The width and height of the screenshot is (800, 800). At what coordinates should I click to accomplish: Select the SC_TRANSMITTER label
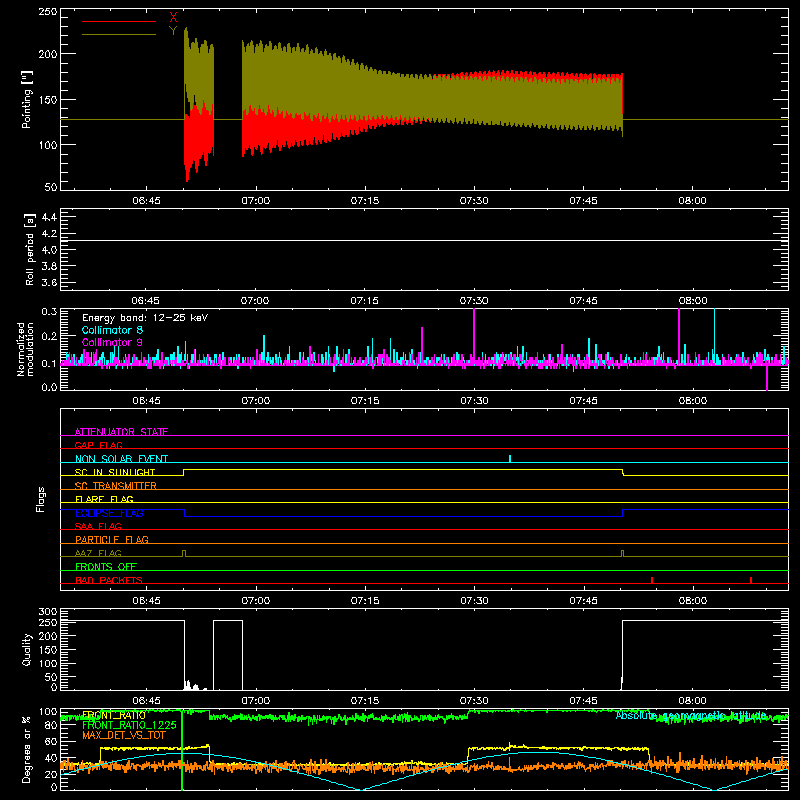[x=115, y=486]
